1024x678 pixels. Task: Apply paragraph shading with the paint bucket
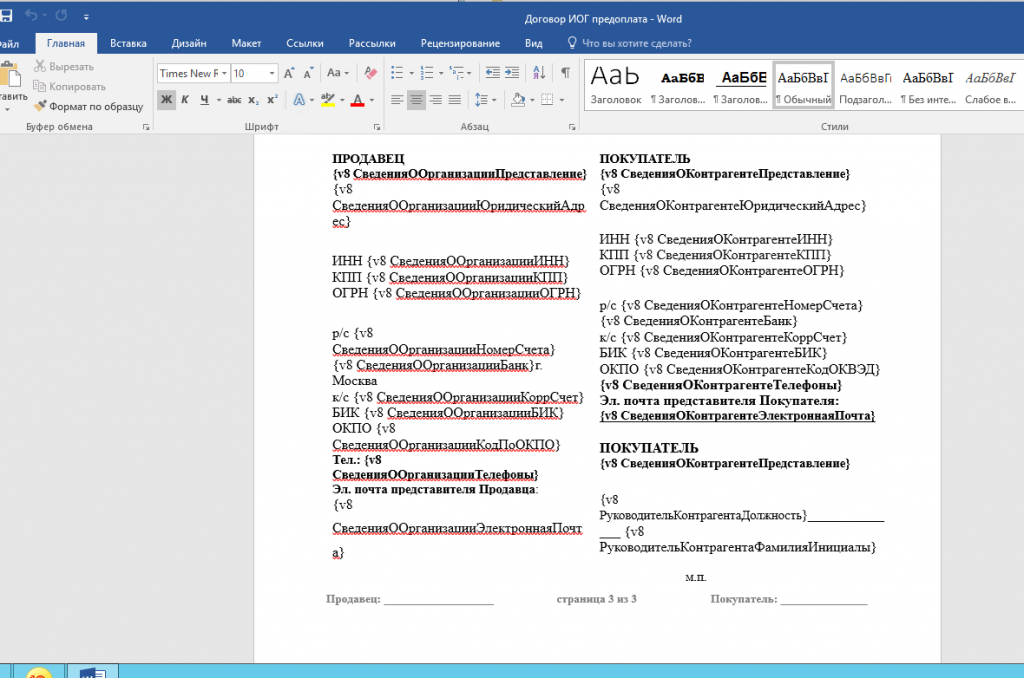coord(518,100)
